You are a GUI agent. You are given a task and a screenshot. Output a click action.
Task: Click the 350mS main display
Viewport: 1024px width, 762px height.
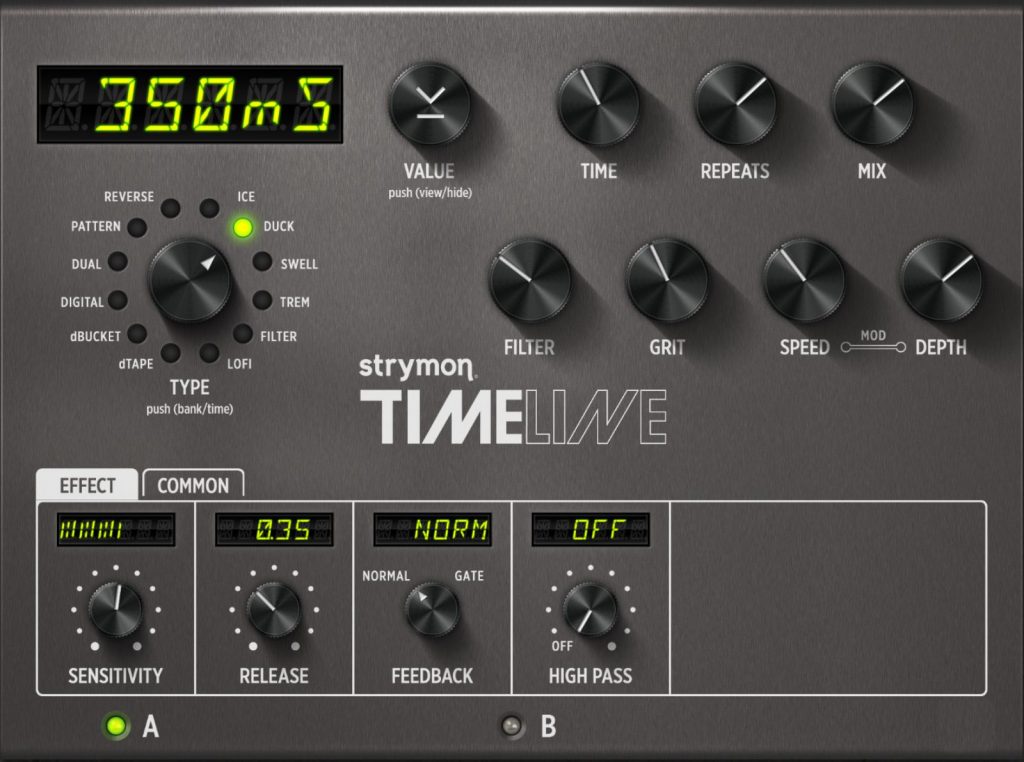(x=190, y=104)
